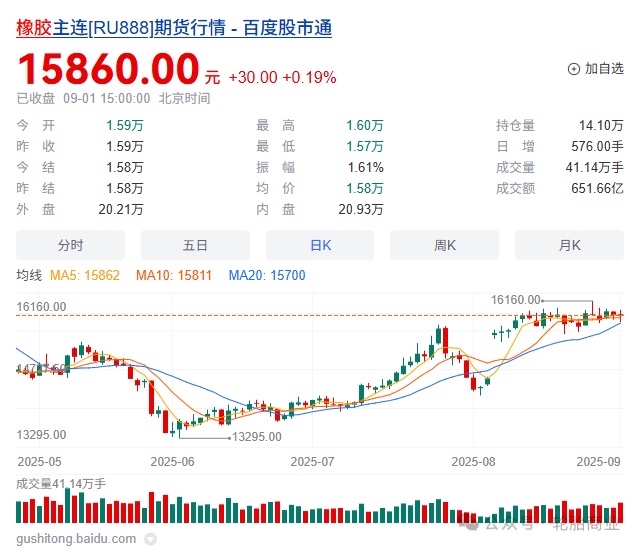Click the percentage change +0.19%

[x=309, y=77]
